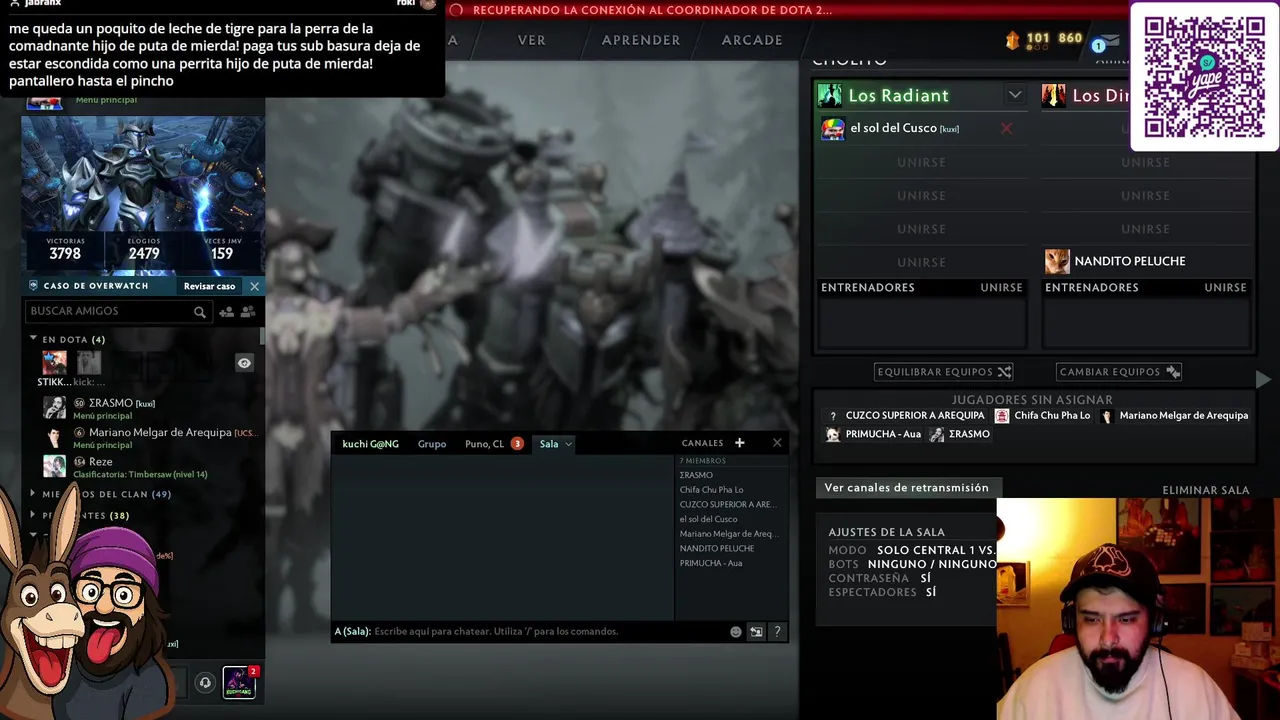Viewport: 1280px width, 720px height.
Task: Click Equilibrar Equipos shuffle button
Action: click(x=944, y=372)
